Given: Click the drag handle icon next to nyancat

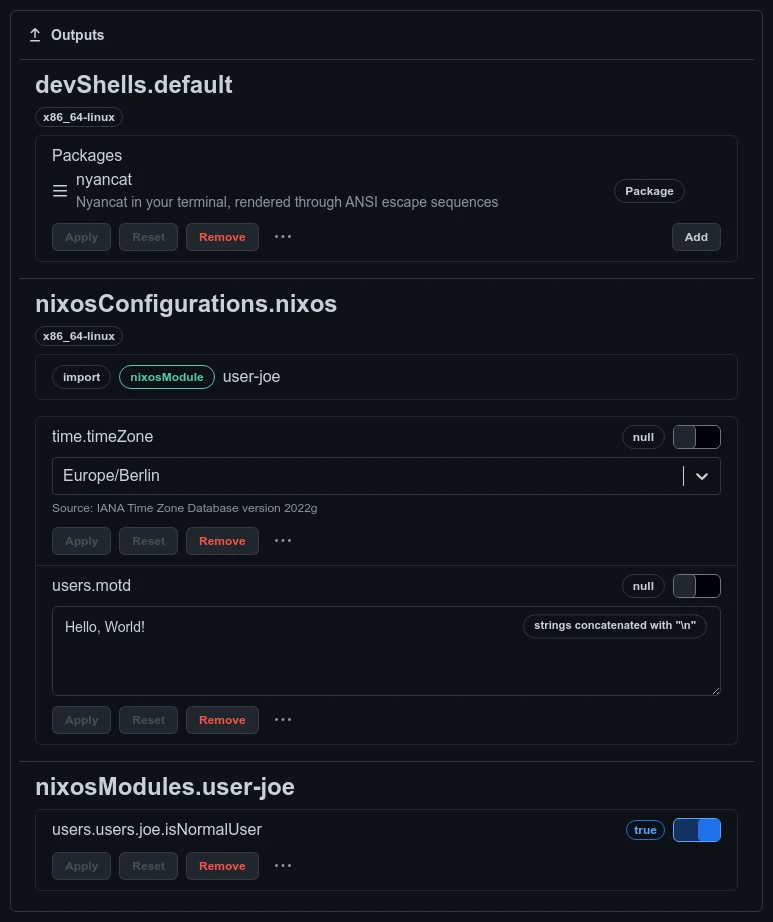Looking at the screenshot, I should click(60, 190).
